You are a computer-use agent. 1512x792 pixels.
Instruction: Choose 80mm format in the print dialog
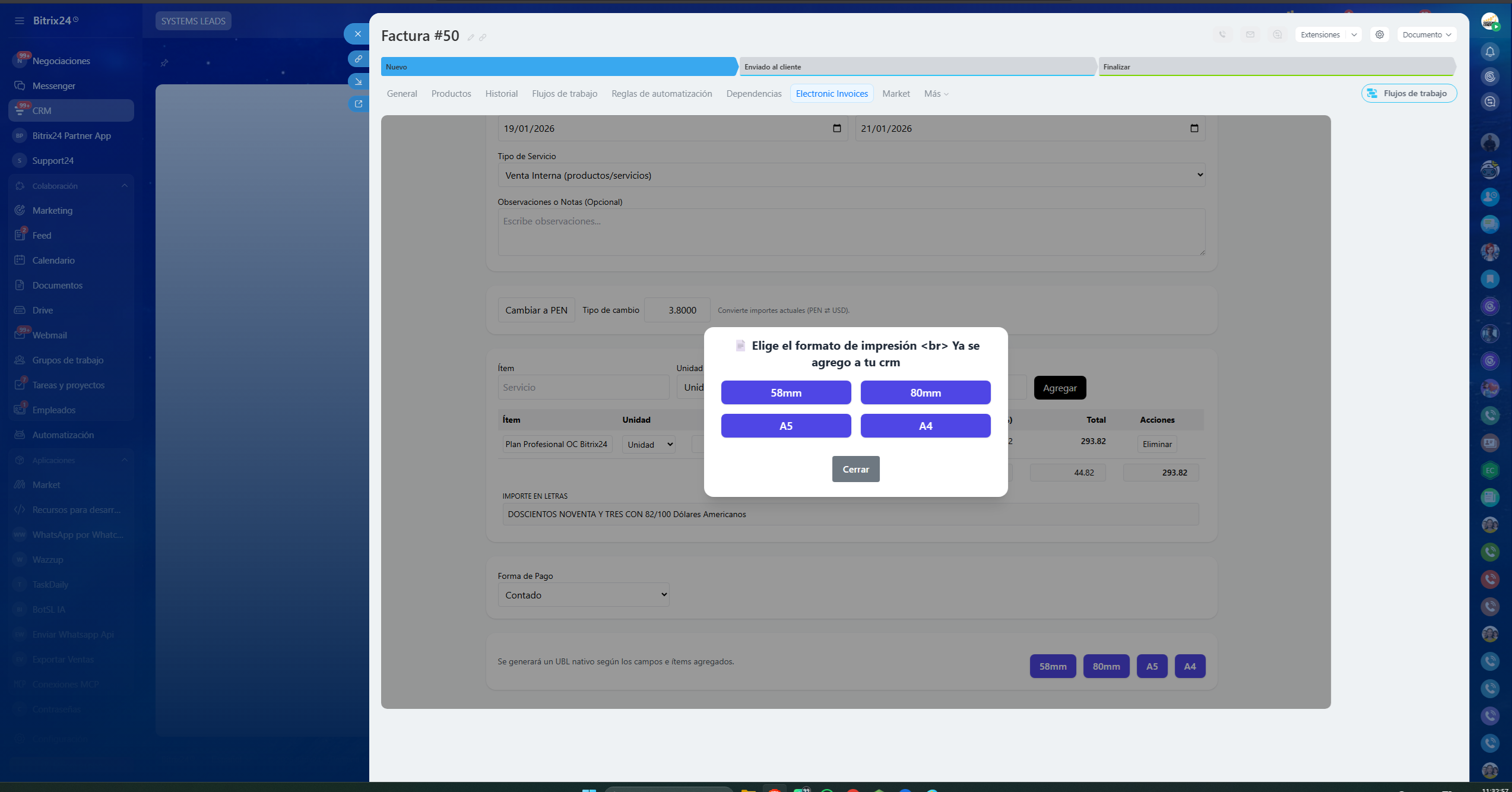(925, 393)
